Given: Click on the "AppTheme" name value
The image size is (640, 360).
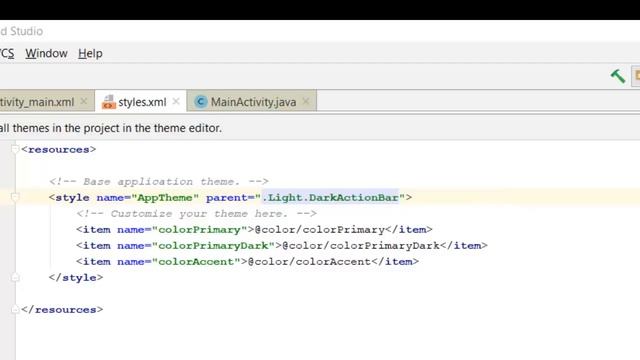Looking at the screenshot, I should pyautogui.click(x=165, y=198).
